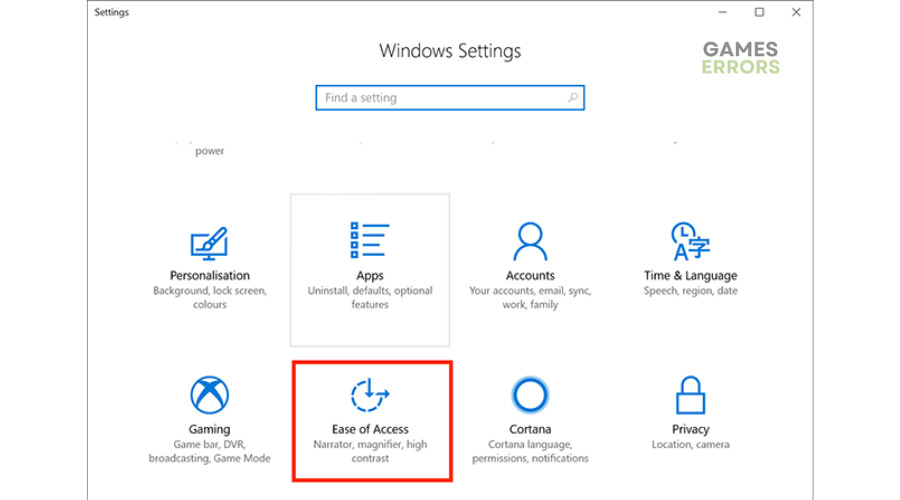Image resolution: width=900 pixels, height=500 pixels.
Task: Open the Ease of Access icon
Action: click(x=370, y=395)
